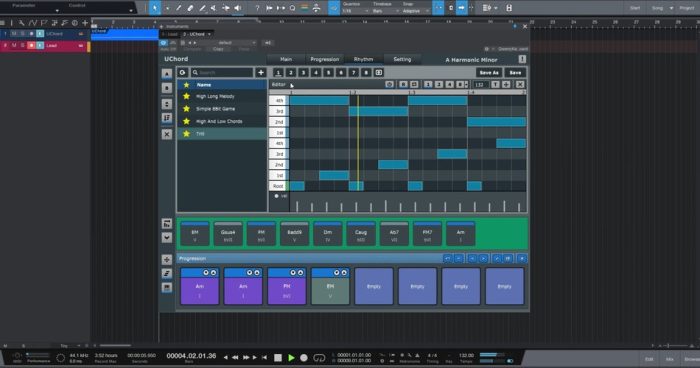Disarm record on the Lead track

tap(31, 46)
